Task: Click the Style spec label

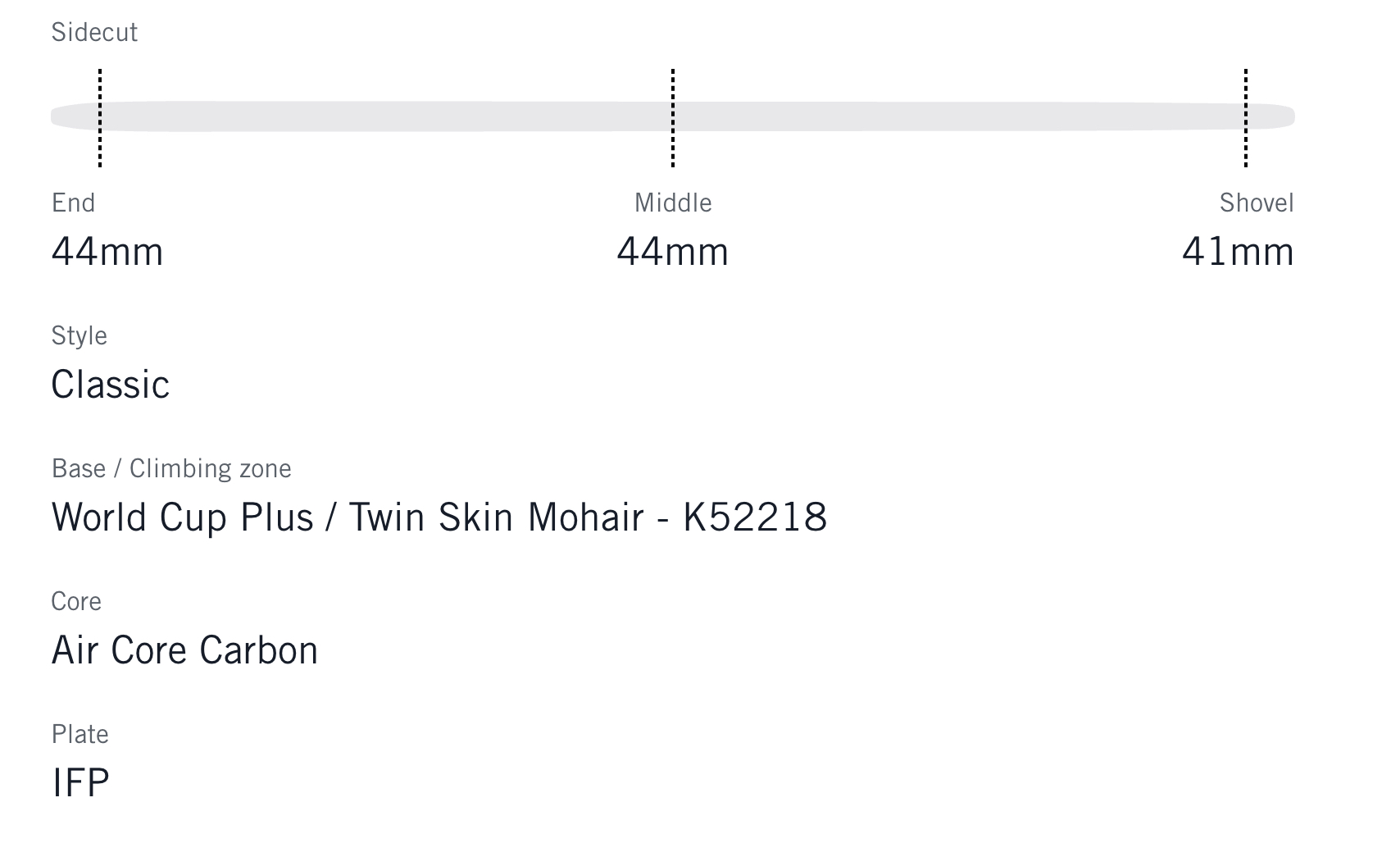Action: (79, 335)
